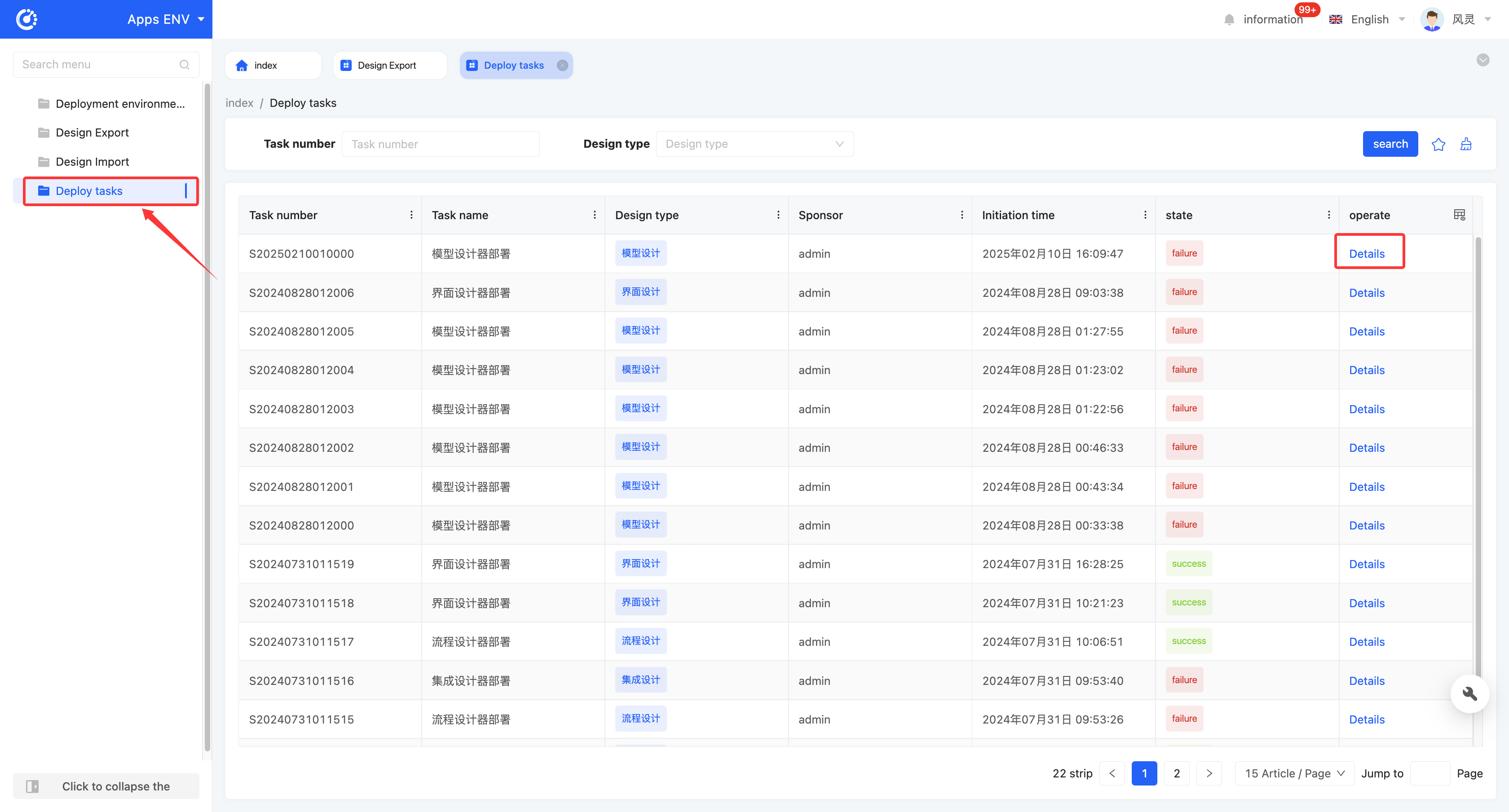Click the search menu magnifier icon
This screenshot has height=812, width=1509.
[185, 64]
